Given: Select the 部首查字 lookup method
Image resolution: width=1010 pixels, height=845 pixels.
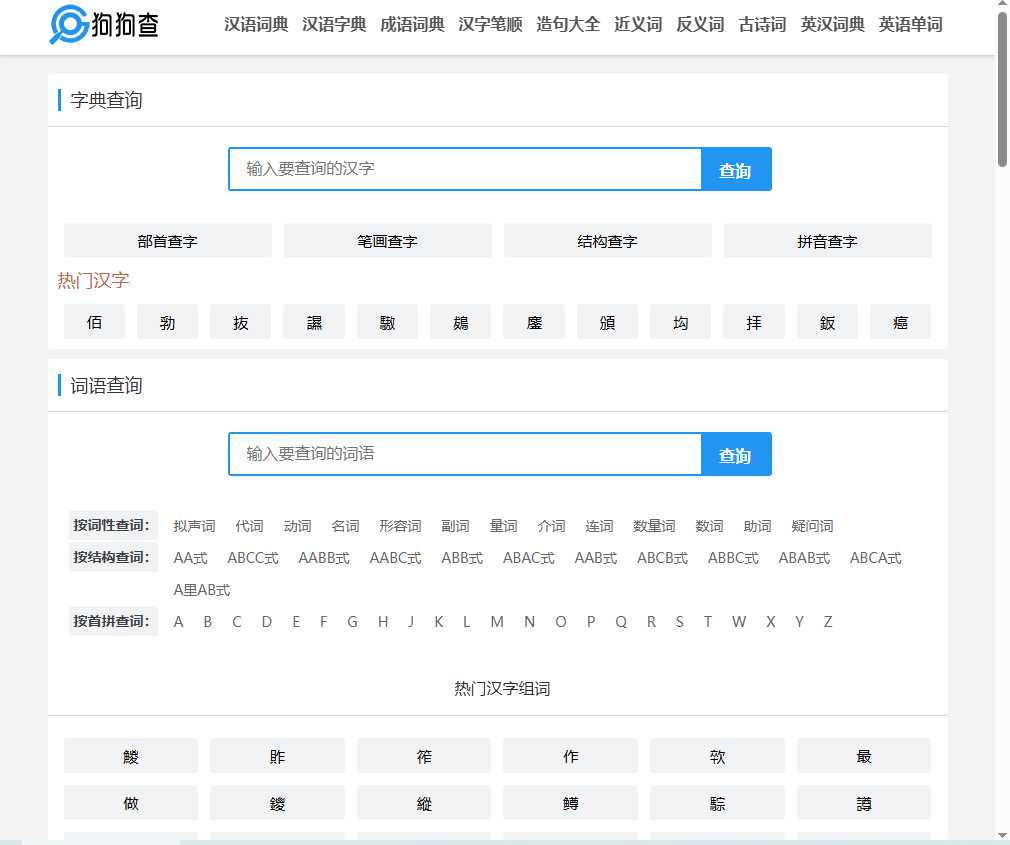Looking at the screenshot, I should (167, 240).
